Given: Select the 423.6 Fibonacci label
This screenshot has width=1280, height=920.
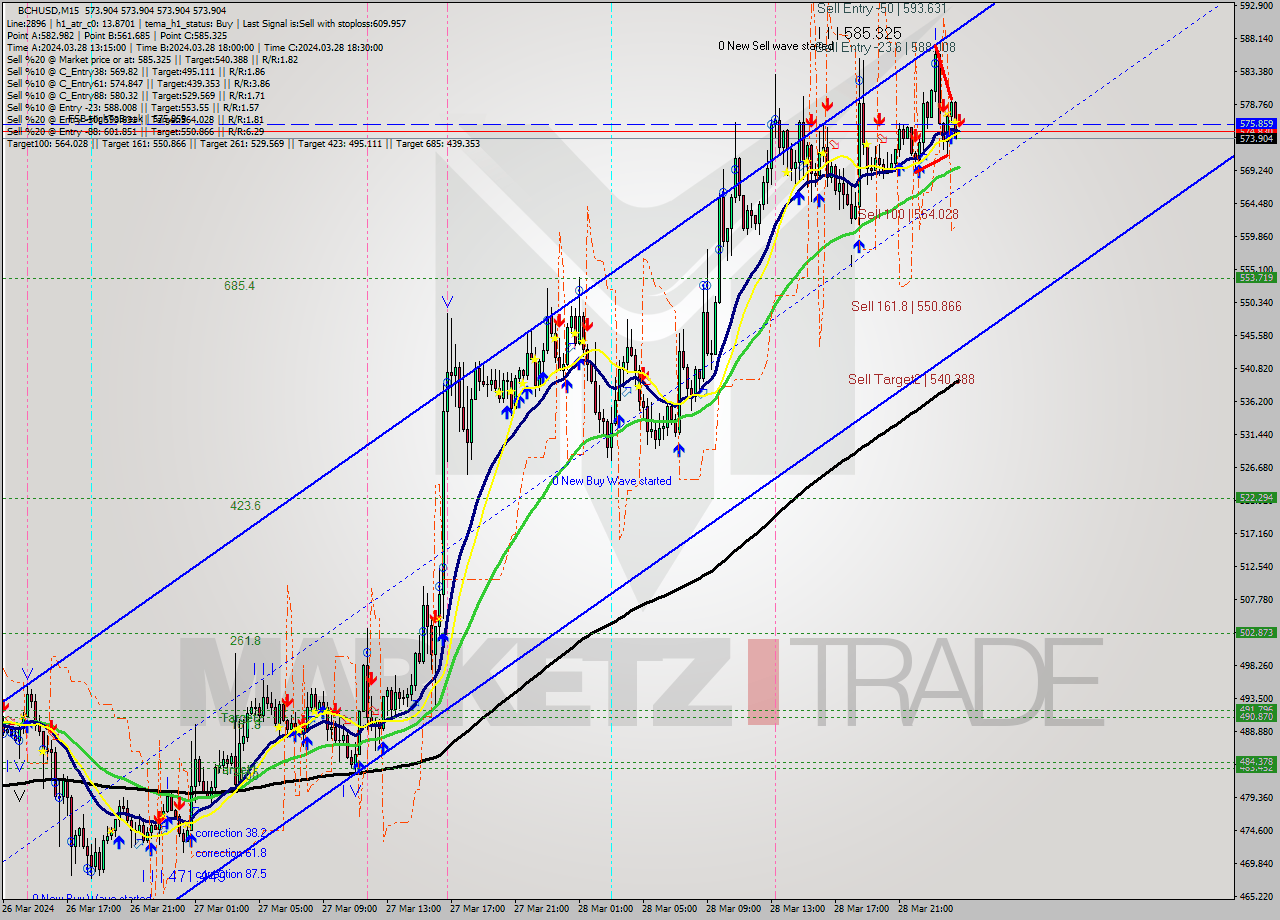Looking at the screenshot, I should click(x=245, y=506).
